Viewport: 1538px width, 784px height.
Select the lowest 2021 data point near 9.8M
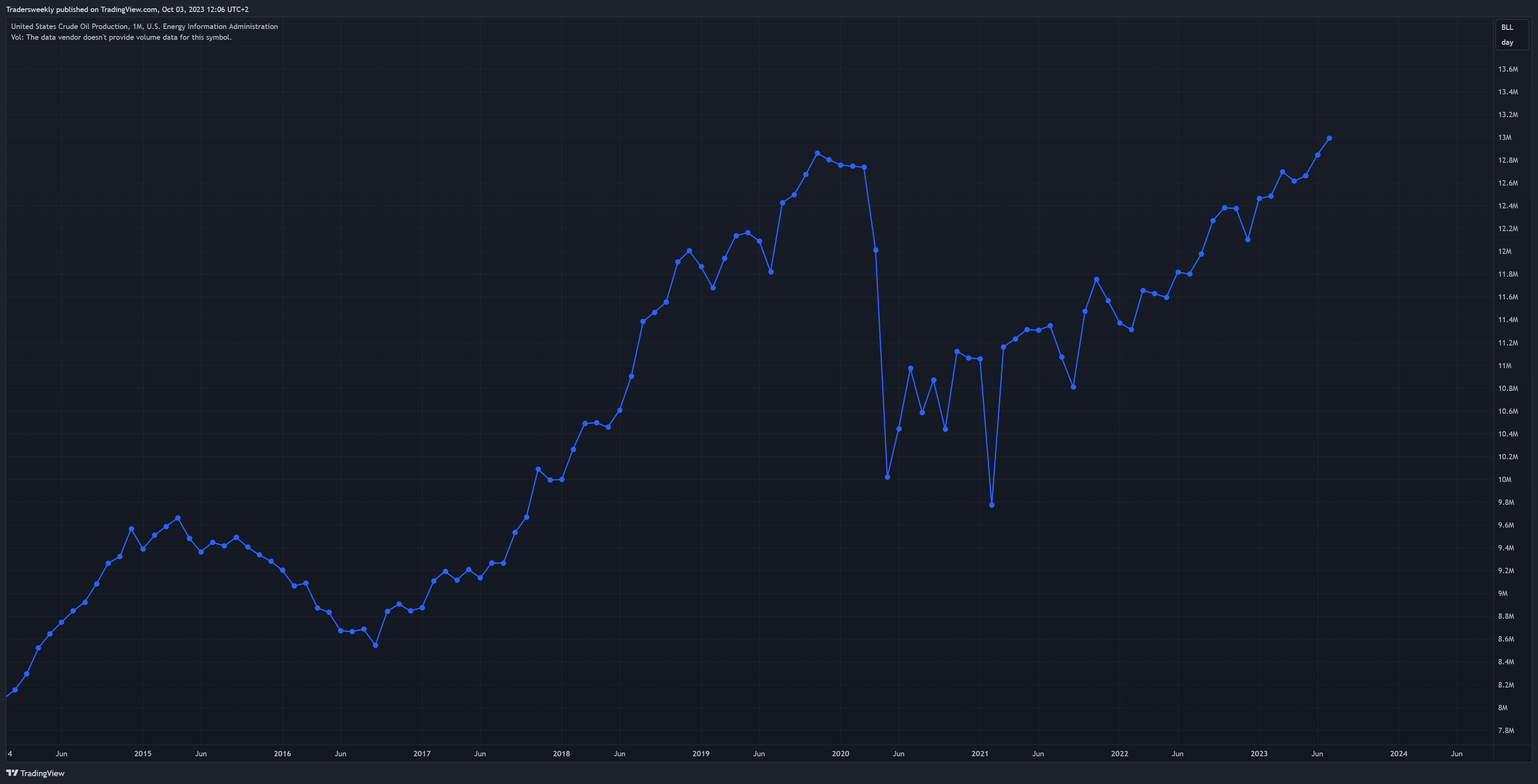coord(992,505)
